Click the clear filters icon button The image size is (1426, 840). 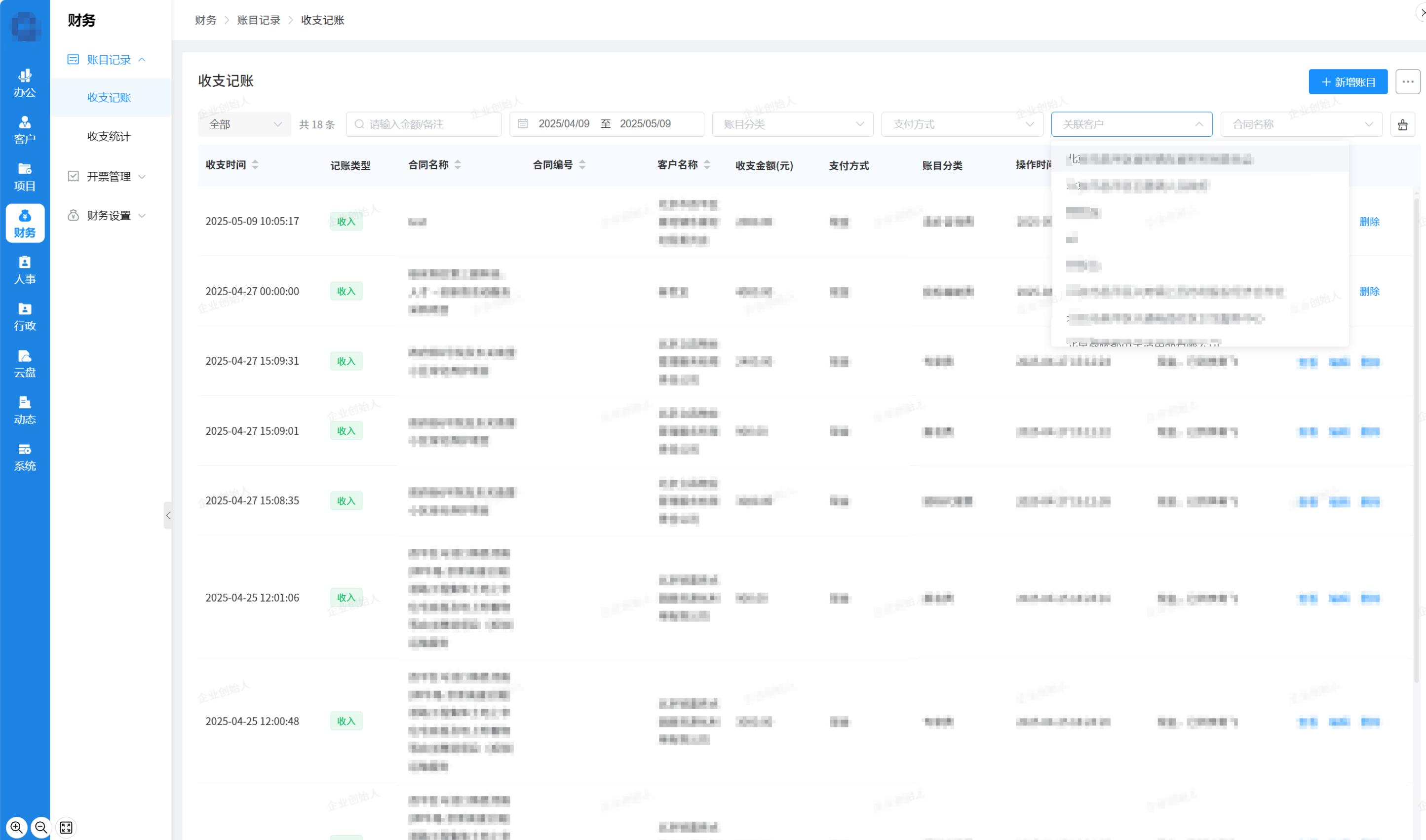tap(1403, 124)
